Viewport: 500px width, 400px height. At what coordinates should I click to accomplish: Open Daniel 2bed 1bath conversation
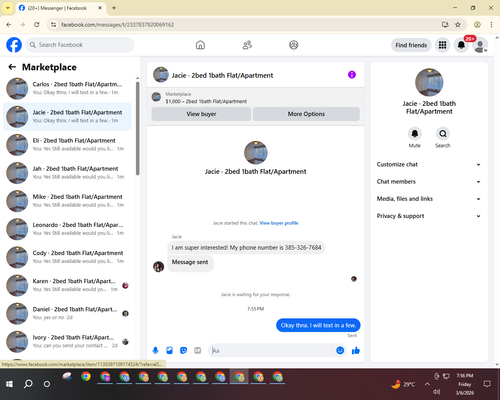[67, 313]
